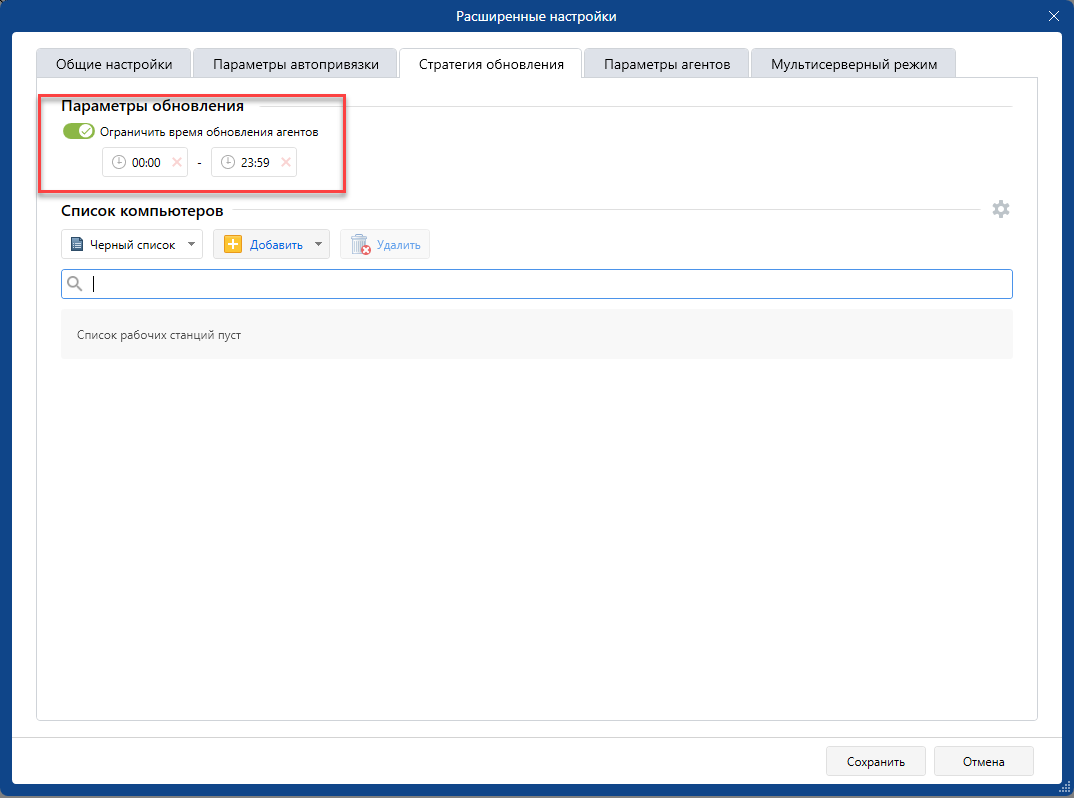Click the trash icon on Удалить
This screenshot has height=798, width=1074.
tap(360, 244)
